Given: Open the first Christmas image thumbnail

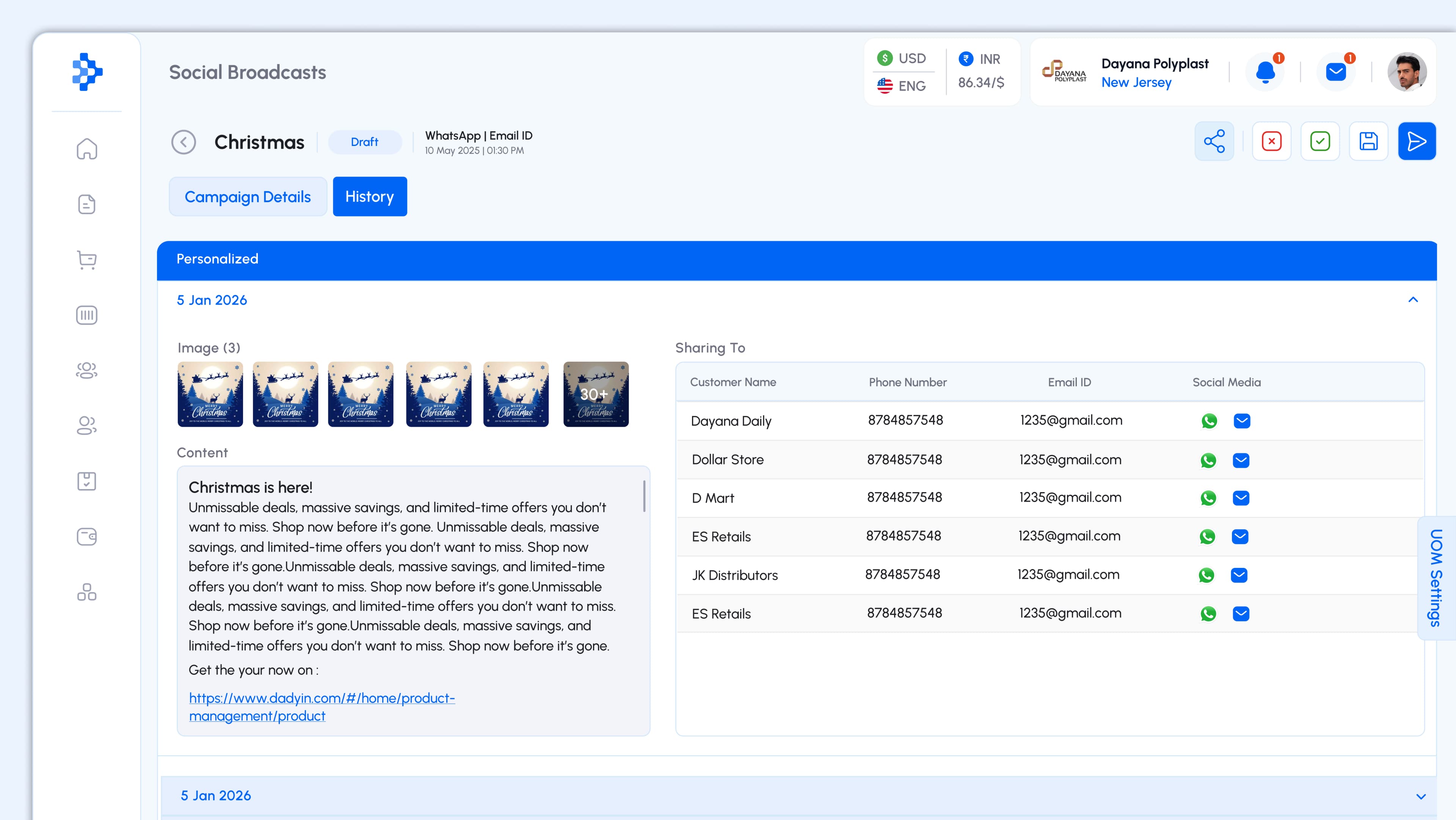Looking at the screenshot, I should pyautogui.click(x=210, y=394).
